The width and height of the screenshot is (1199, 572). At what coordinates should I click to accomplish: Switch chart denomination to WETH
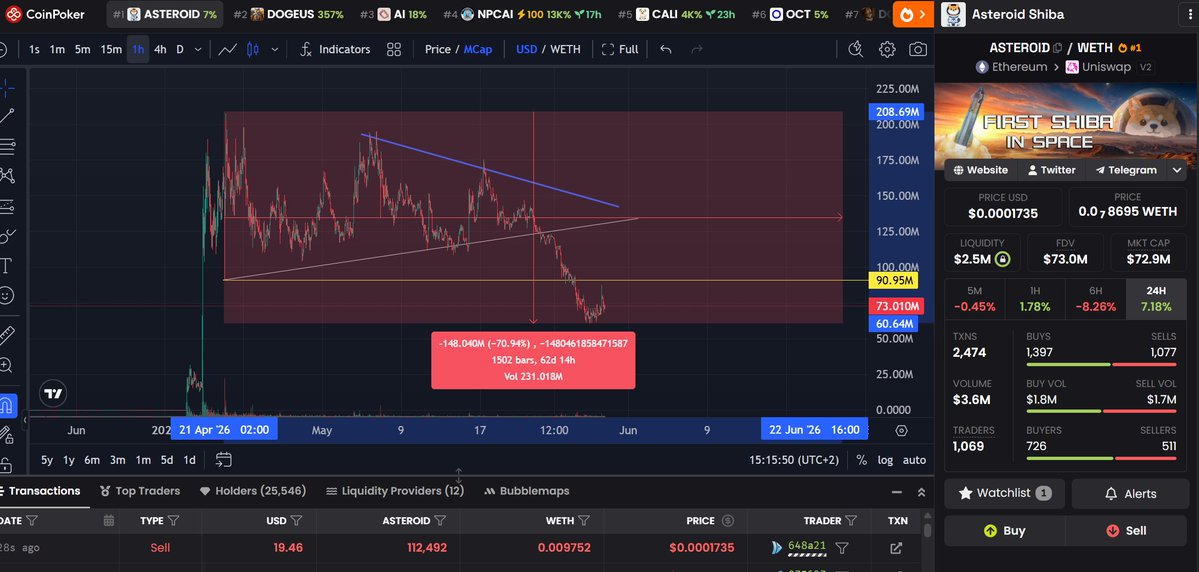point(565,49)
